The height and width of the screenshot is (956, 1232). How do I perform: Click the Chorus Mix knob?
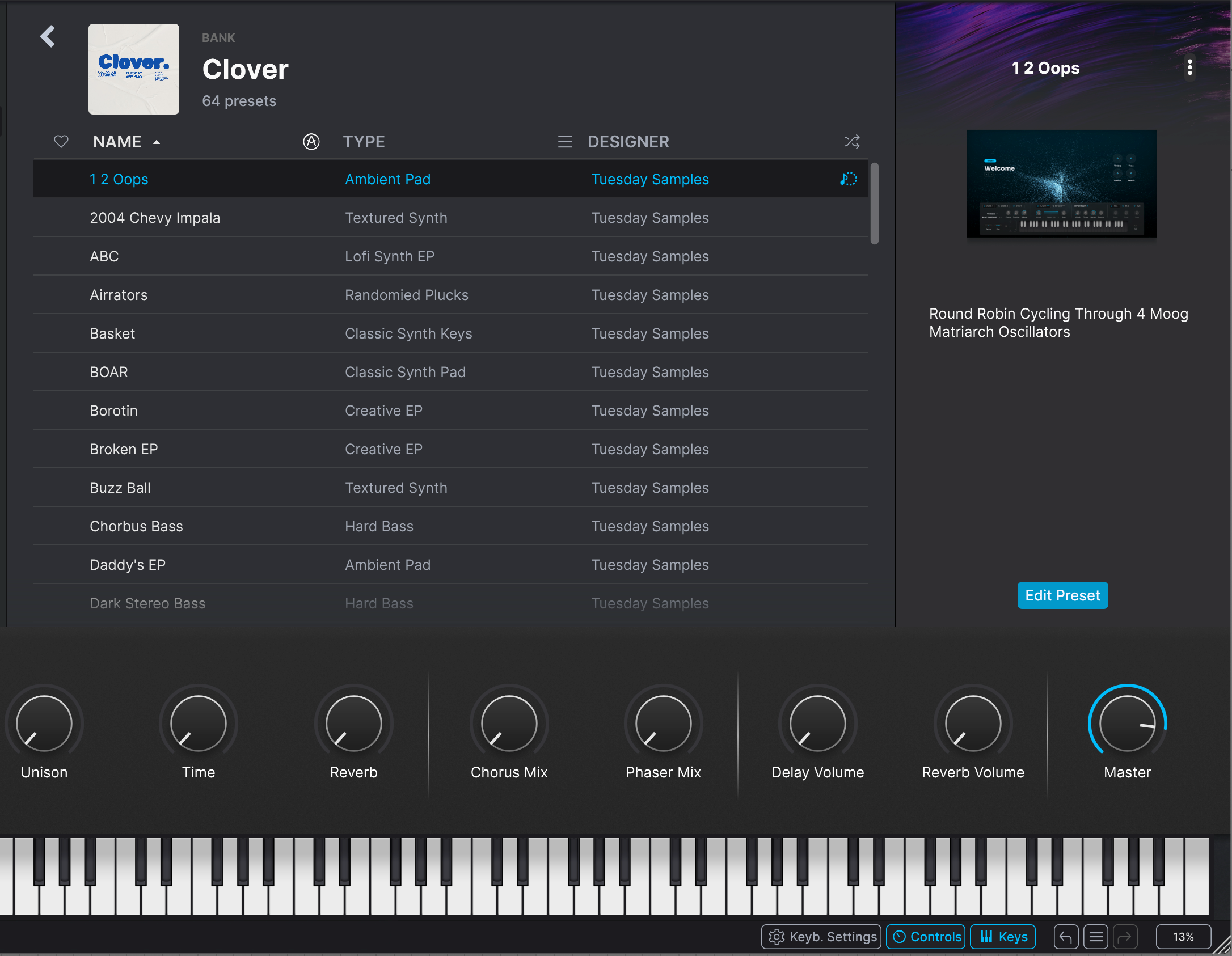[509, 723]
